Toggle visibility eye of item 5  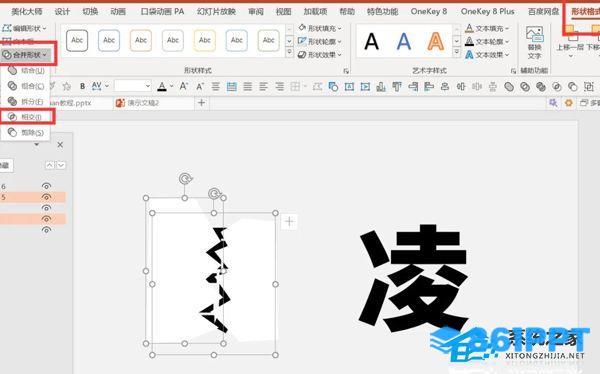pos(46,198)
